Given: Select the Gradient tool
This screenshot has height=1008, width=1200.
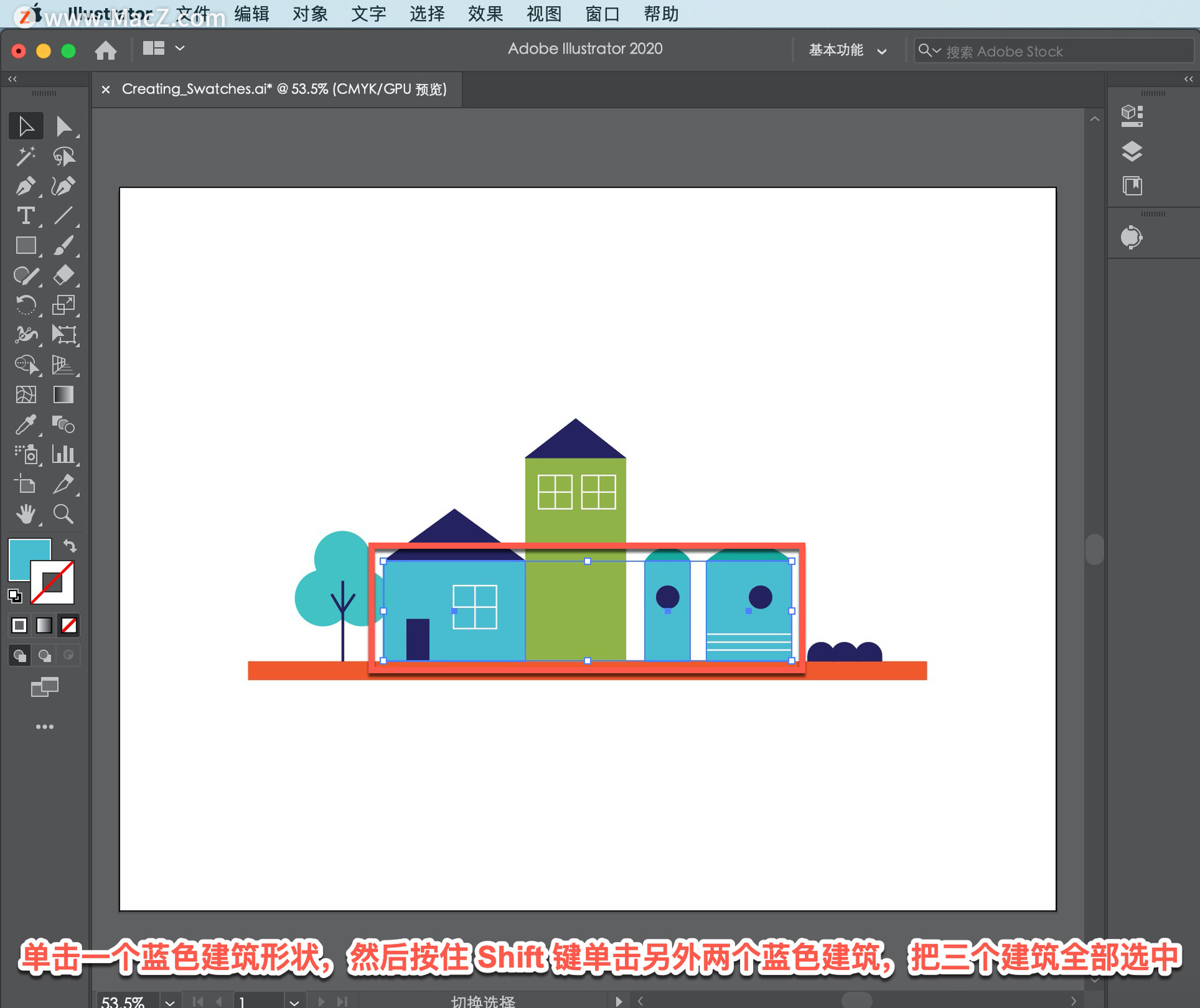Looking at the screenshot, I should (63, 395).
